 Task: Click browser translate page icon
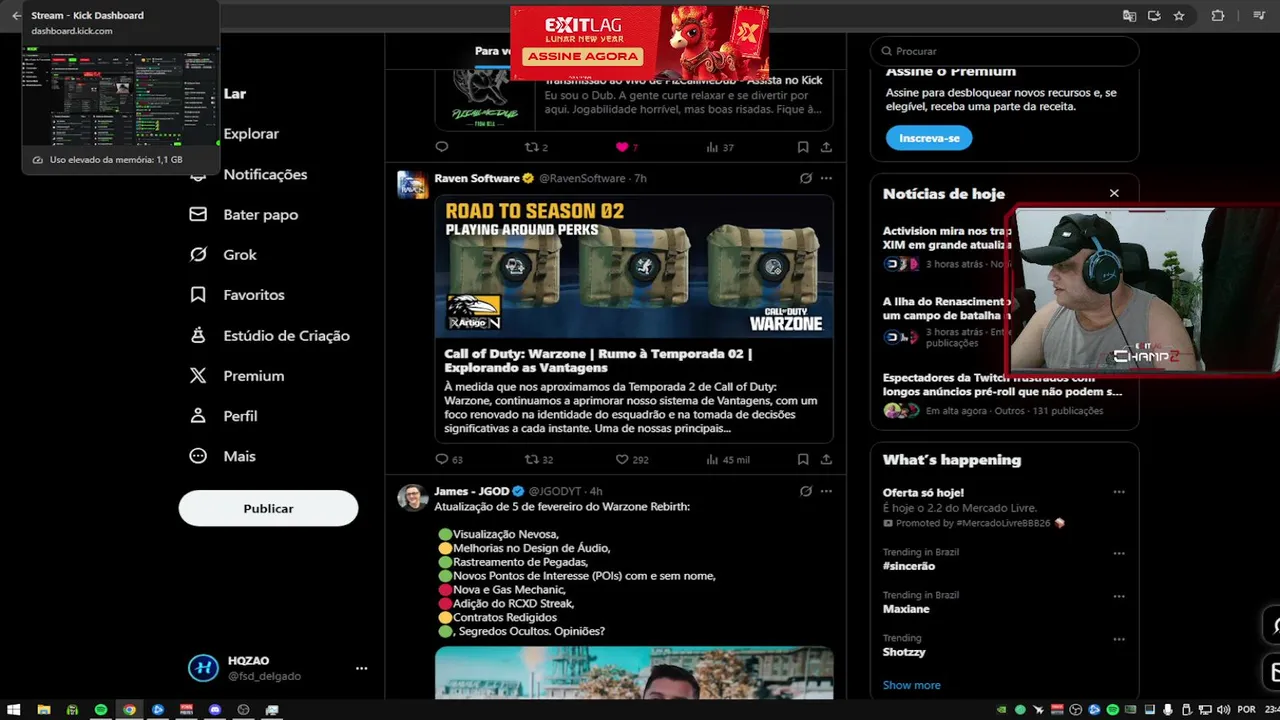(x=1129, y=16)
